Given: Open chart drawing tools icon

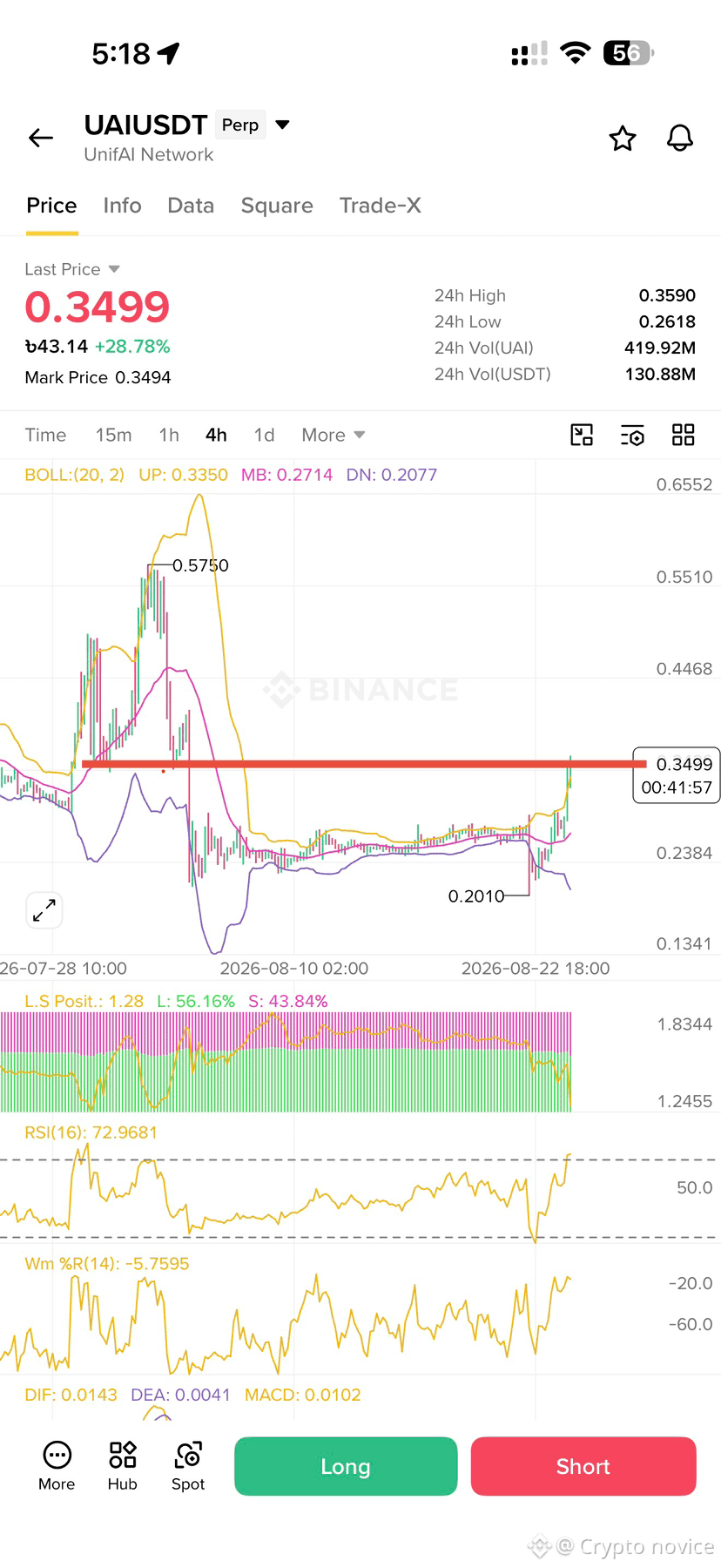Looking at the screenshot, I should (x=582, y=435).
